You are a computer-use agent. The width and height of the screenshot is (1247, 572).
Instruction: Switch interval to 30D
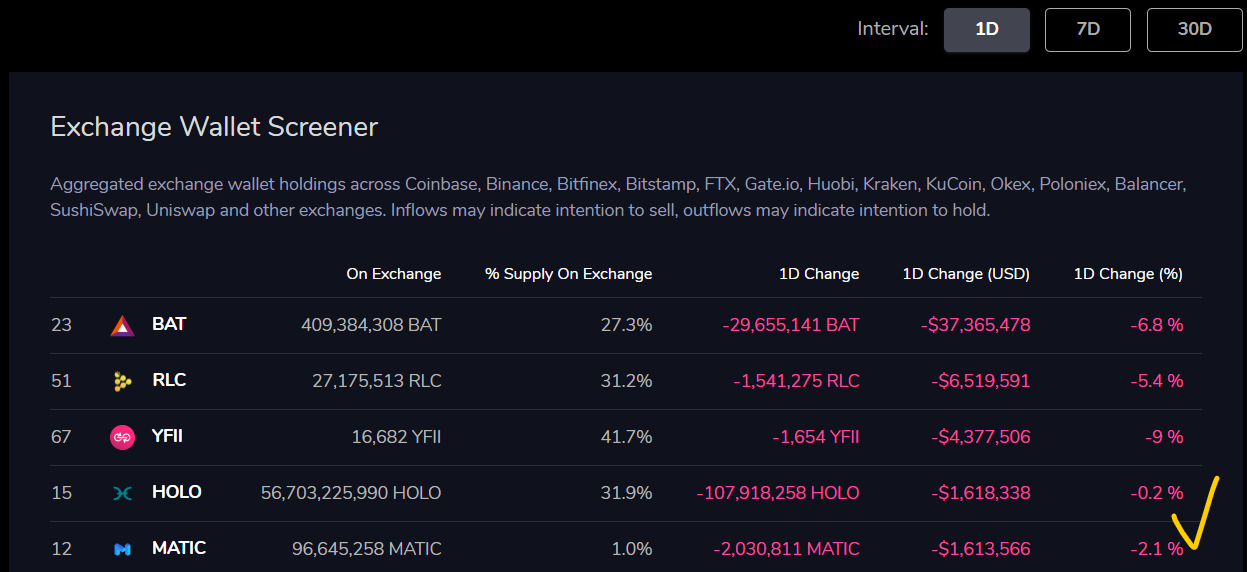click(x=1194, y=29)
